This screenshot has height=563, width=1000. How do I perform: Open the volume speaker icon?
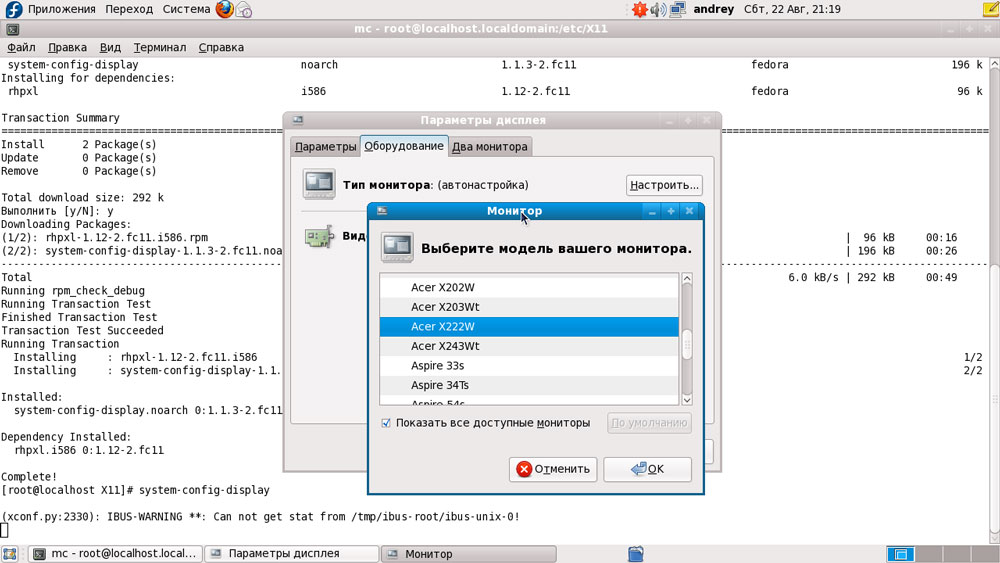(657, 10)
